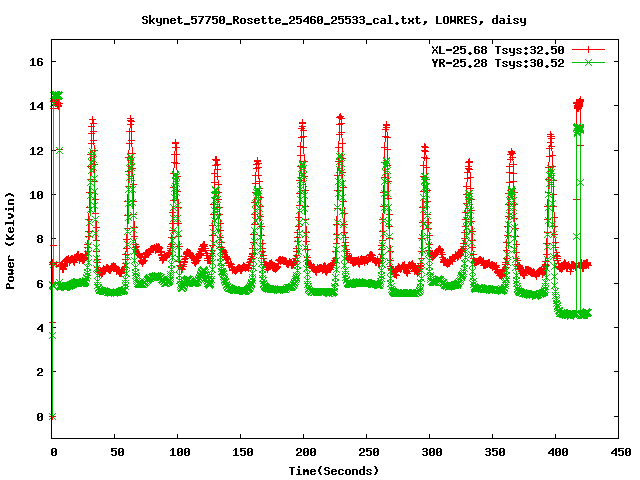
Task: Click the x-axis tick label 450
Action: pyautogui.click(x=620, y=452)
